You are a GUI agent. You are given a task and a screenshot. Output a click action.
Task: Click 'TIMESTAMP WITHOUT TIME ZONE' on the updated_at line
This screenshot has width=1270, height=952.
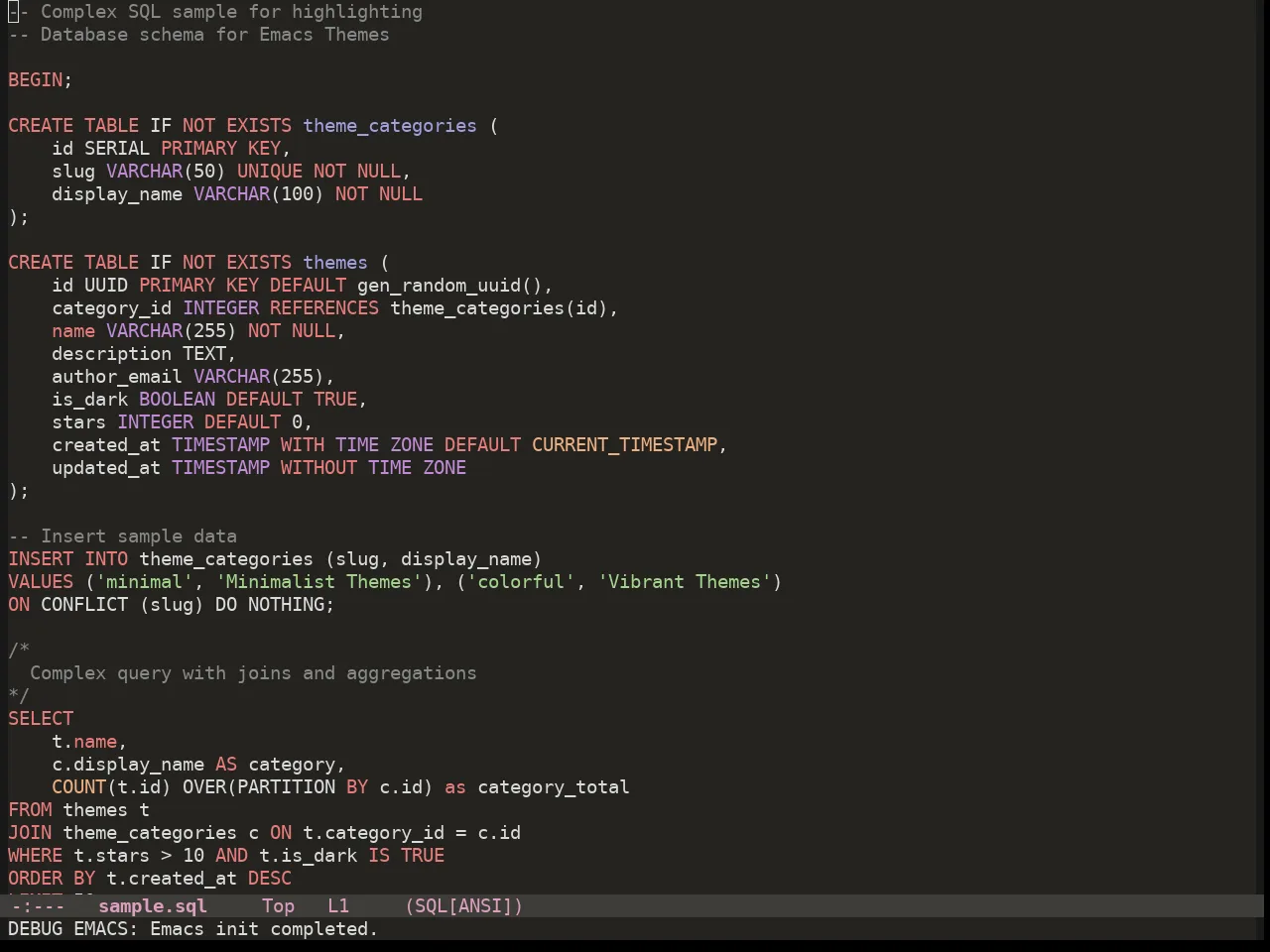[x=318, y=468]
